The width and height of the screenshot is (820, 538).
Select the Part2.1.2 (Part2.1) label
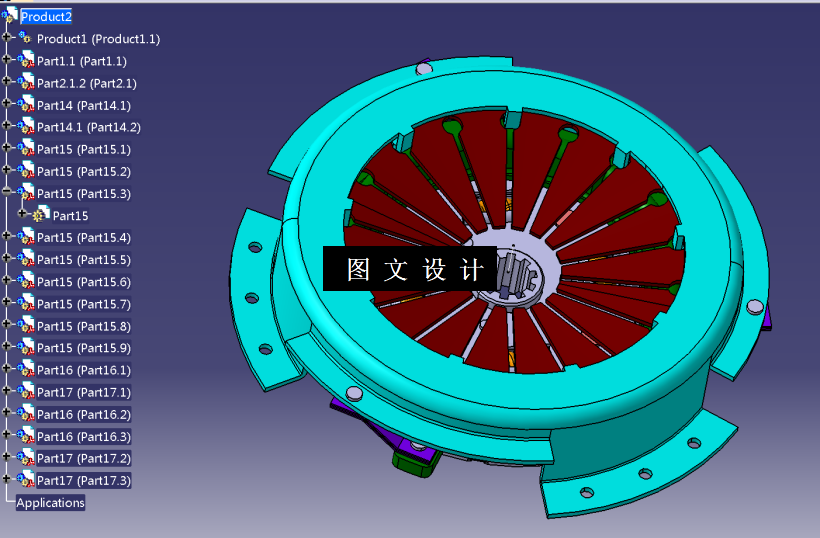(87, 83)
